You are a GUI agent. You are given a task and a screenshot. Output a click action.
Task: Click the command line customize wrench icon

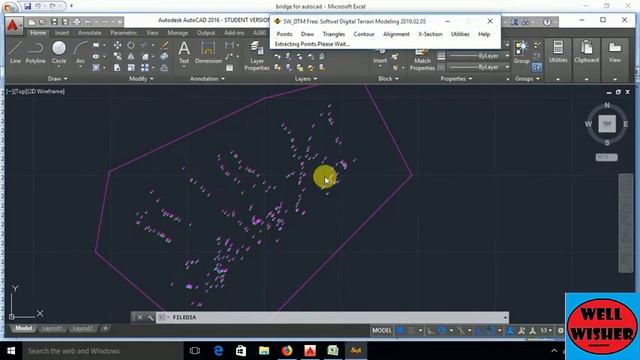tap(150, 317)
